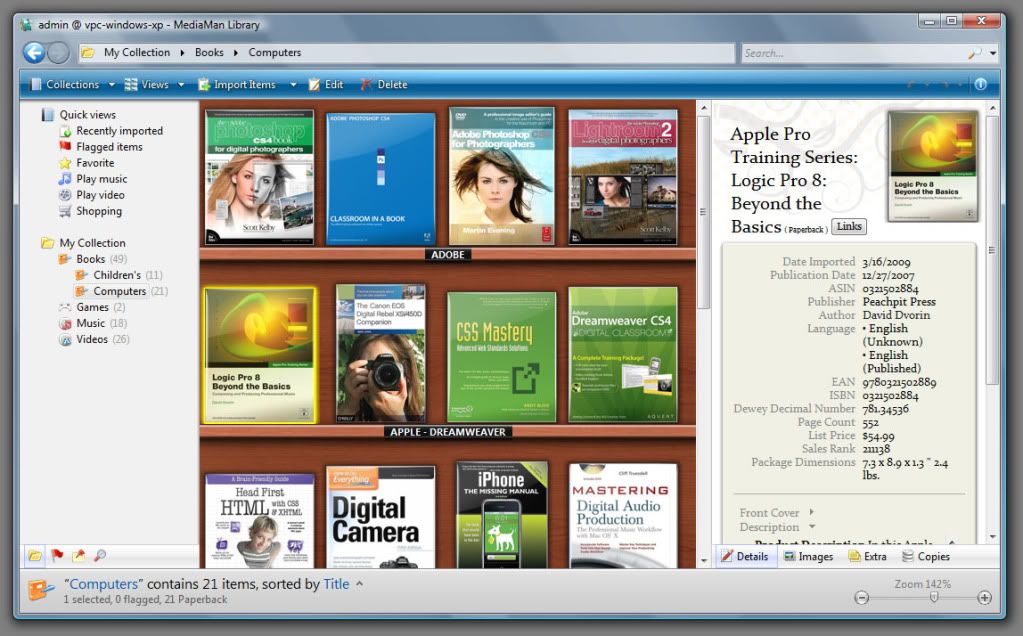Select the CSS Mastery book cover
The image size is (1023, 636).
(x=501, y=357)
